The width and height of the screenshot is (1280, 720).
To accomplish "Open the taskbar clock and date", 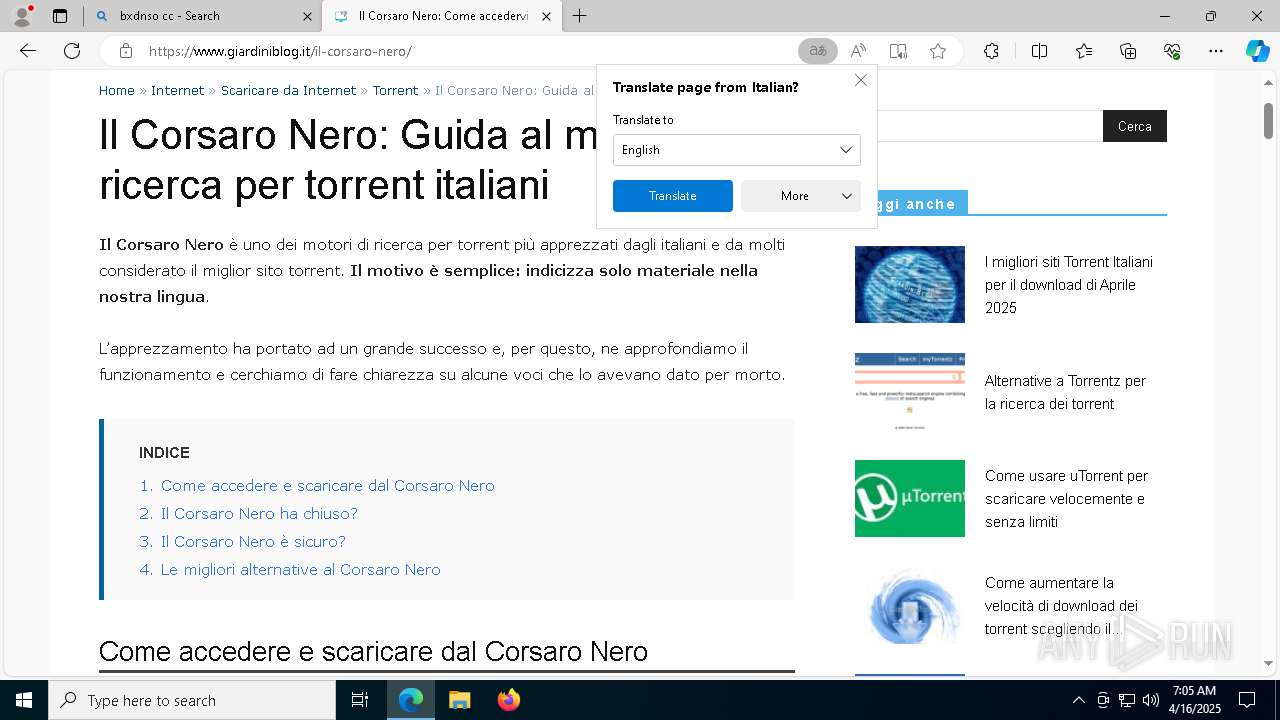I will click(x=1194, y=700).
